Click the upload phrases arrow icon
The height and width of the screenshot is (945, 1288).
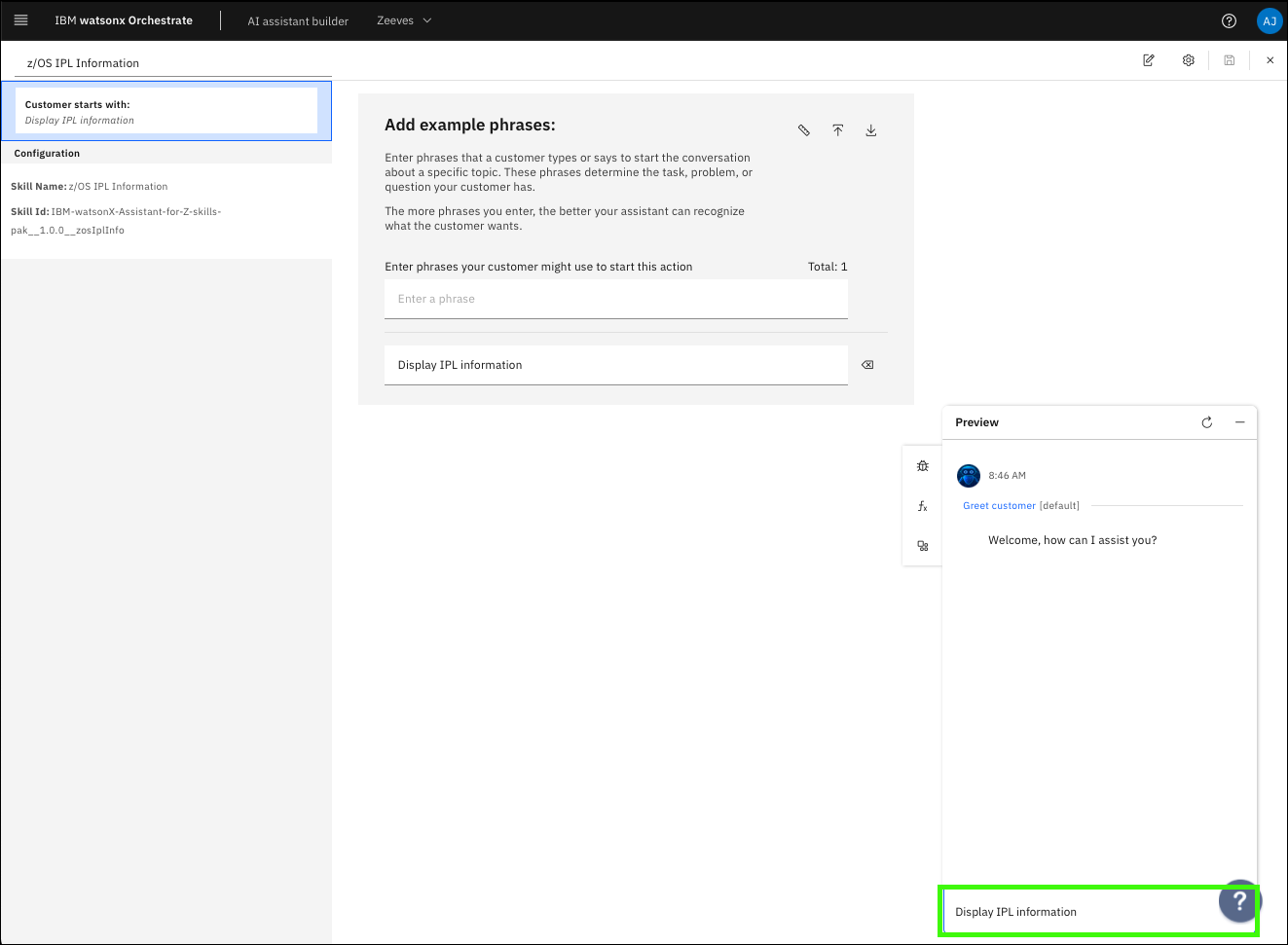[837, 130]
